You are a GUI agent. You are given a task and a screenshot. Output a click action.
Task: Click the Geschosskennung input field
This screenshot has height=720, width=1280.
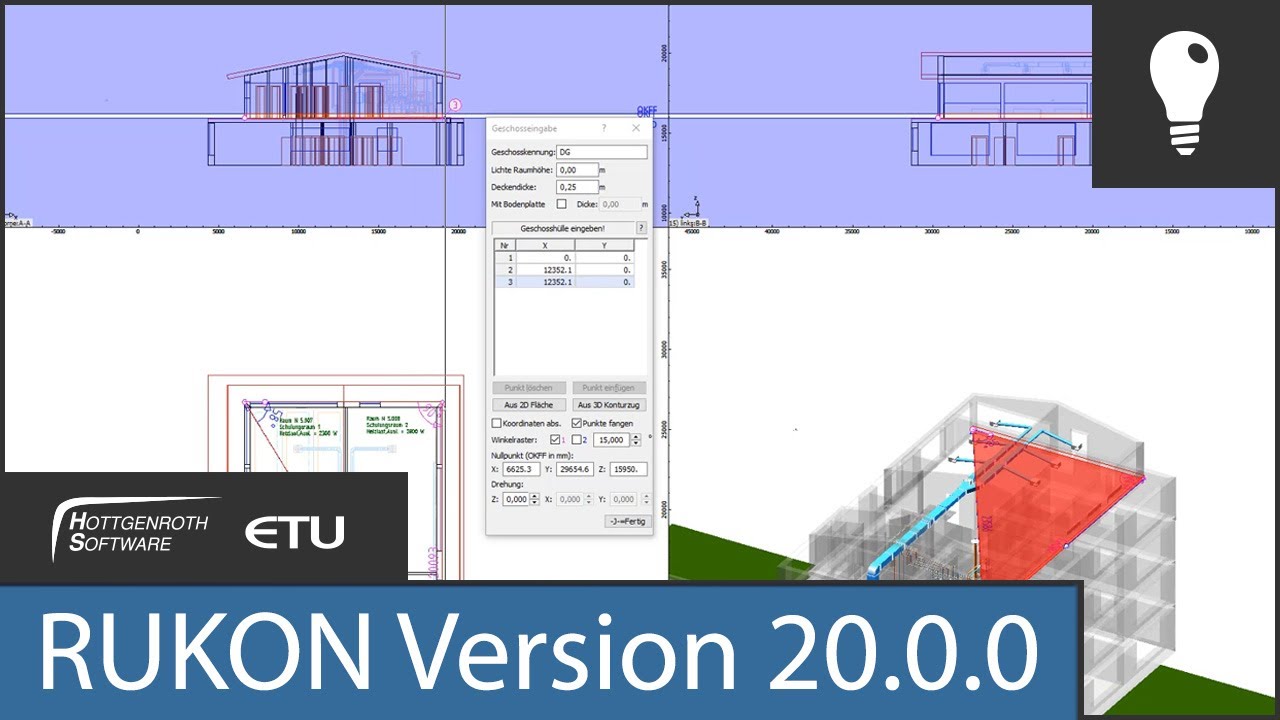point(602,152)
